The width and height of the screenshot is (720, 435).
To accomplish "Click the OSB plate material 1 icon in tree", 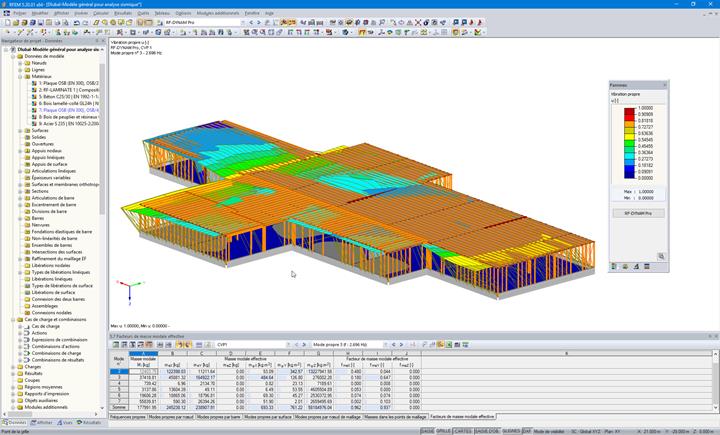I will point(34,84).
